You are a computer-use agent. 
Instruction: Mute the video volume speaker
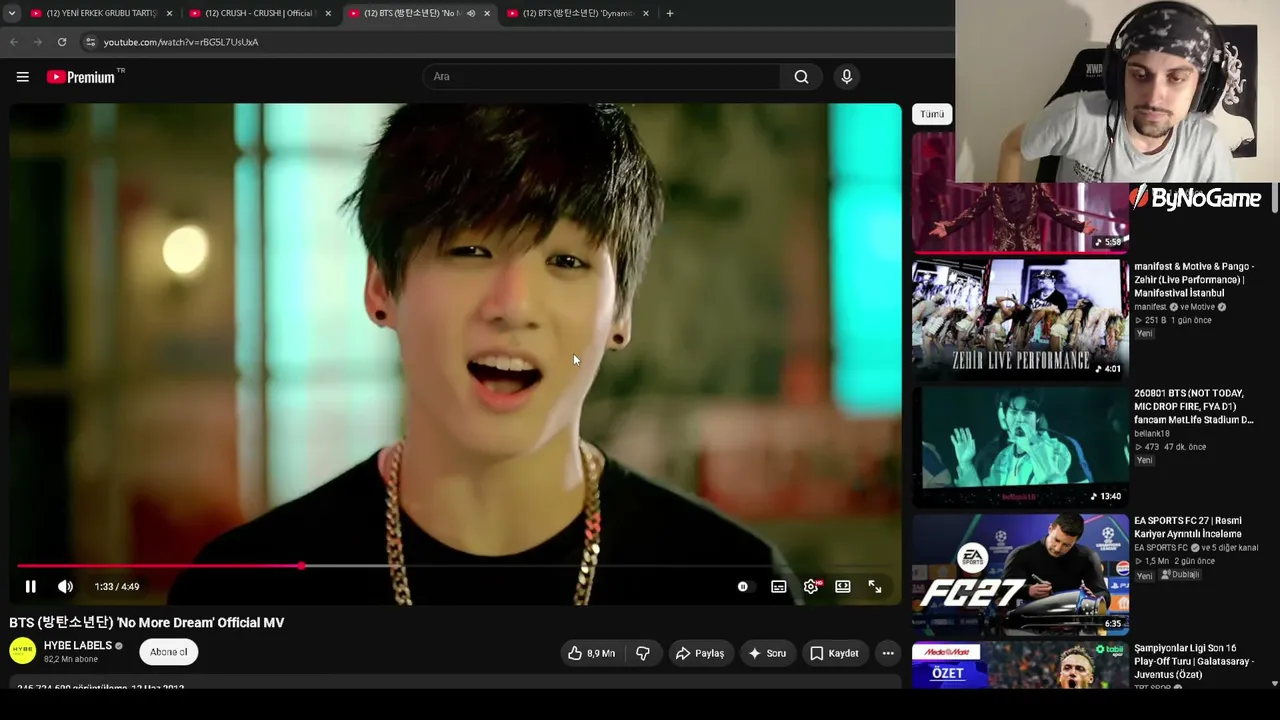65,587
